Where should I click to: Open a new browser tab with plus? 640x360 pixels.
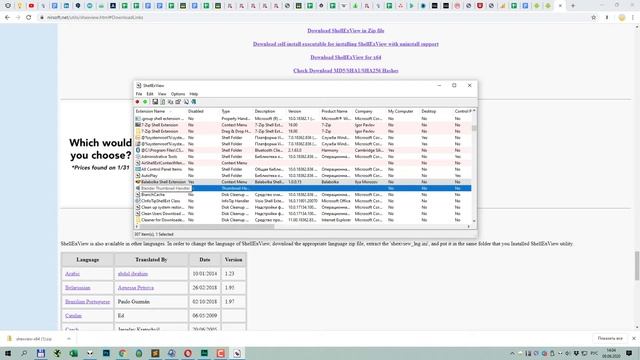coord(573,6)
